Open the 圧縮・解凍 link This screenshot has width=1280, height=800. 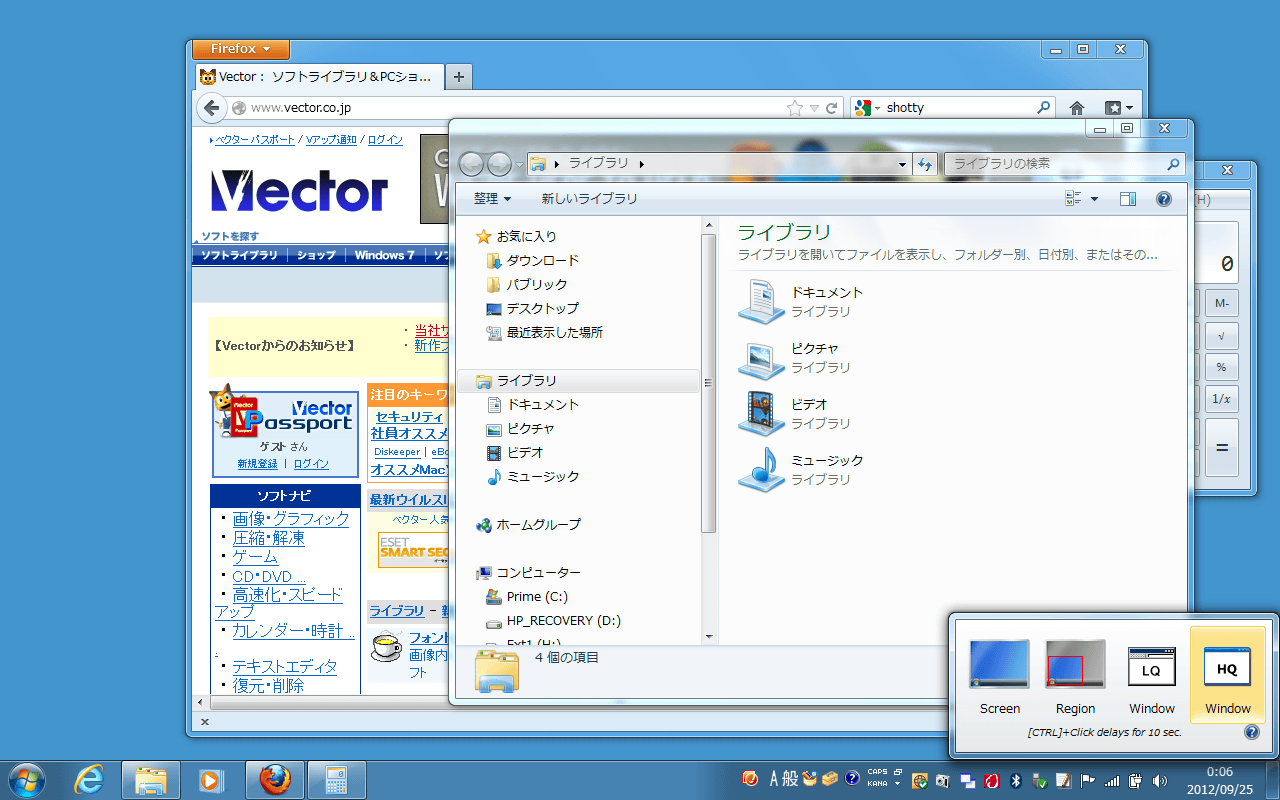(269, 538)
